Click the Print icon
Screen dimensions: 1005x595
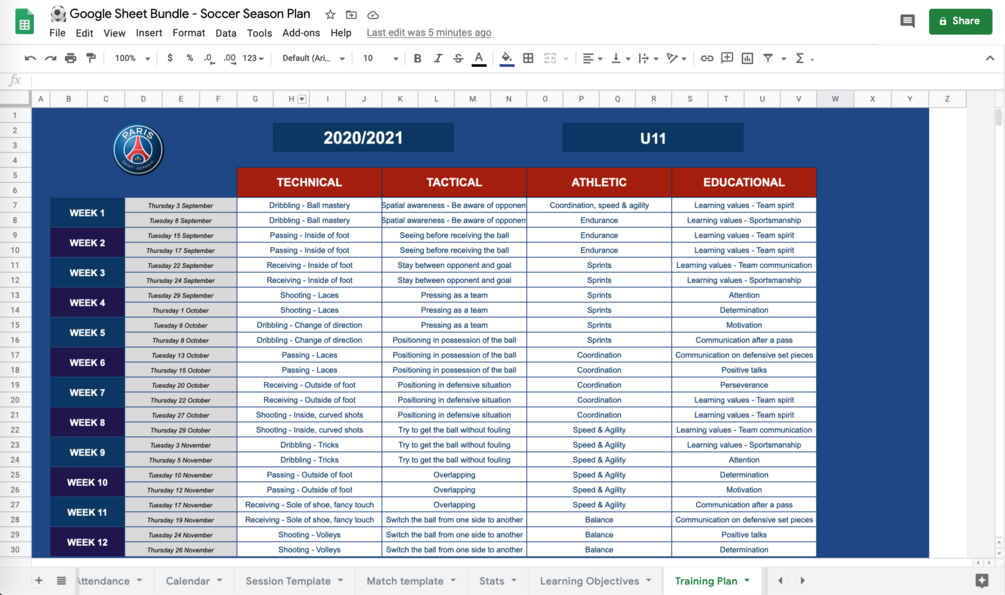[x=71, y=58]
